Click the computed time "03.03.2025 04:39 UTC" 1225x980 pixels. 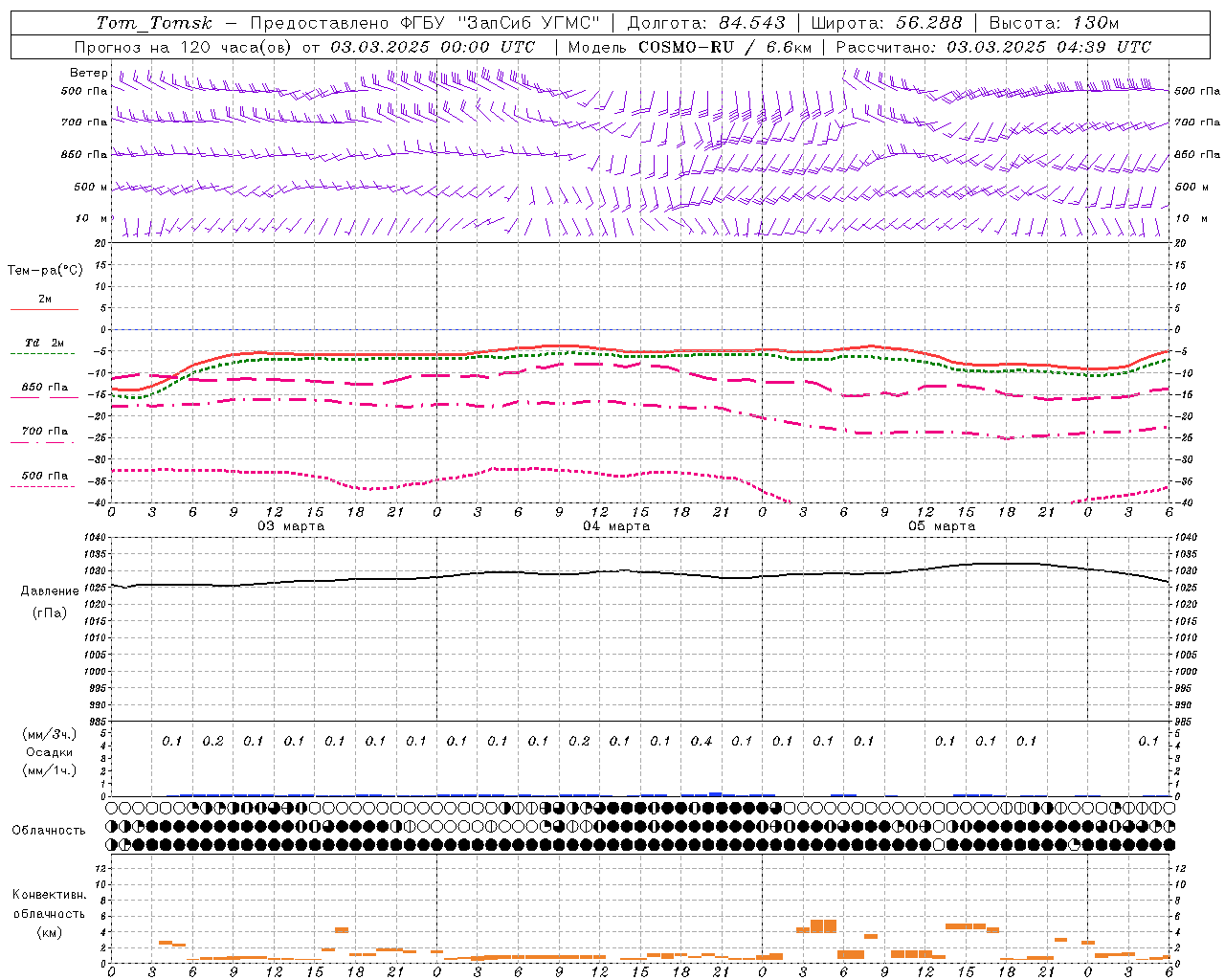pyautogui.click(x=1049, y=47)
